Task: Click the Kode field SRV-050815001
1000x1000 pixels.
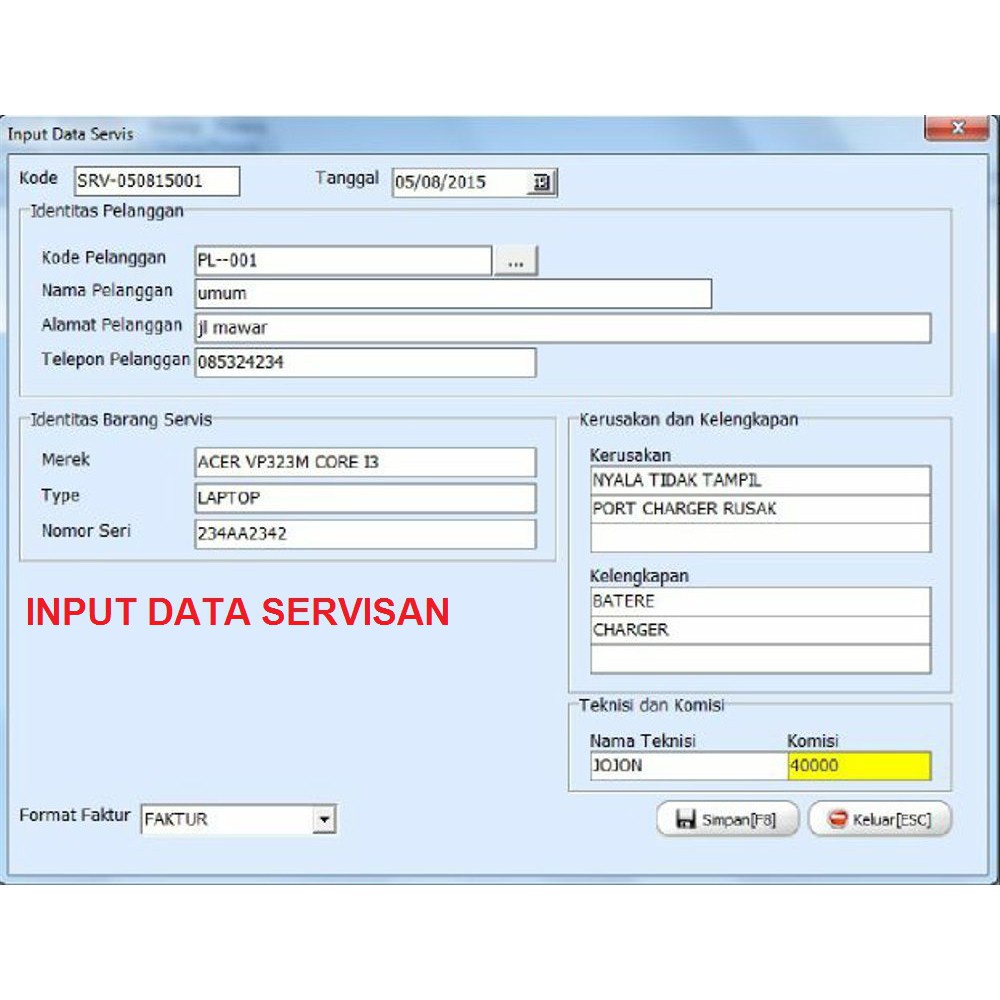Action: [157, 181]
